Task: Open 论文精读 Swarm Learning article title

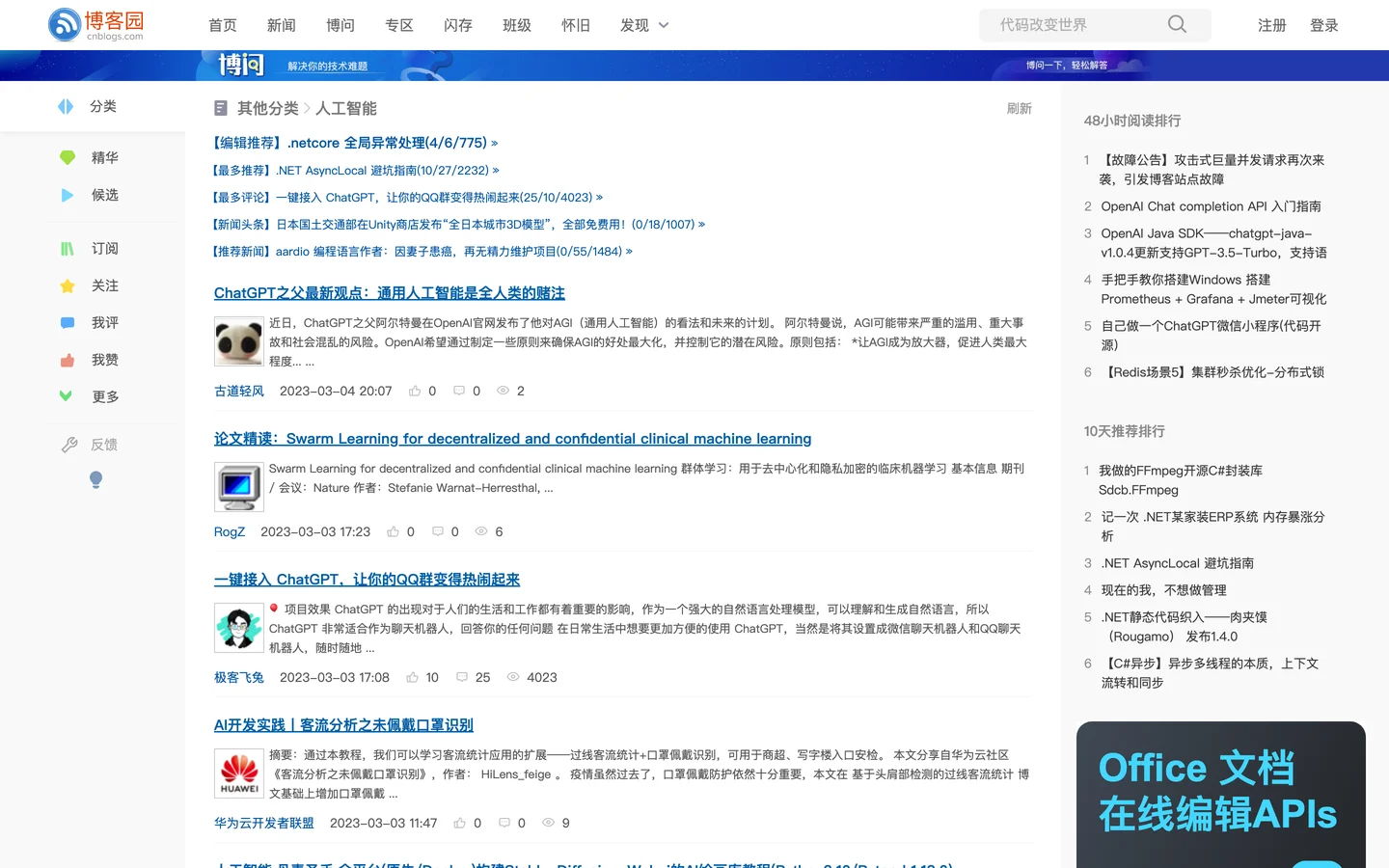Action: pos(512,439)
